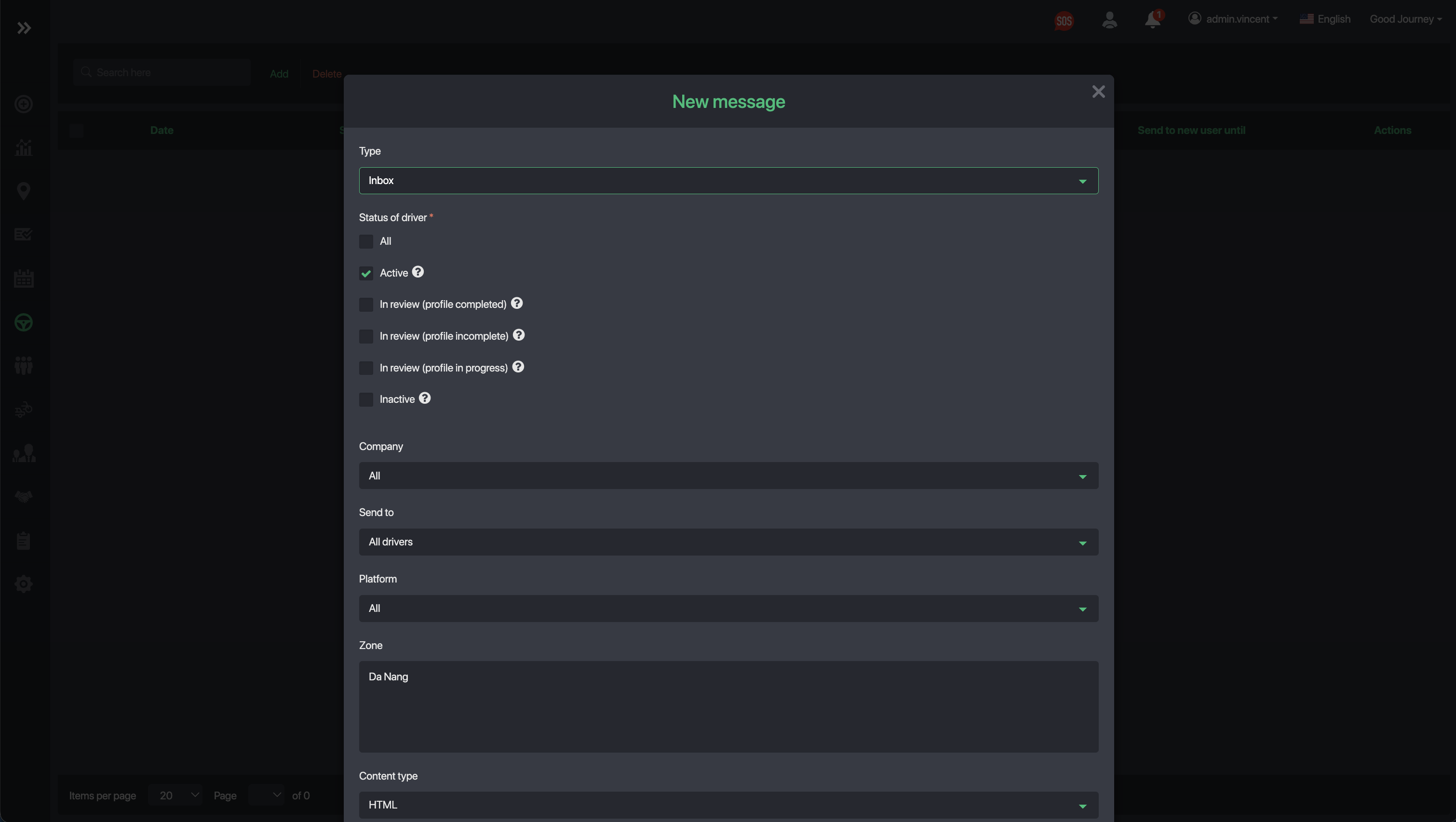The height and width of the screenshot is (822, 1456).
Task: Click the map pin sidebar icon
Action: pyautogui.click(x=23, y=191)
